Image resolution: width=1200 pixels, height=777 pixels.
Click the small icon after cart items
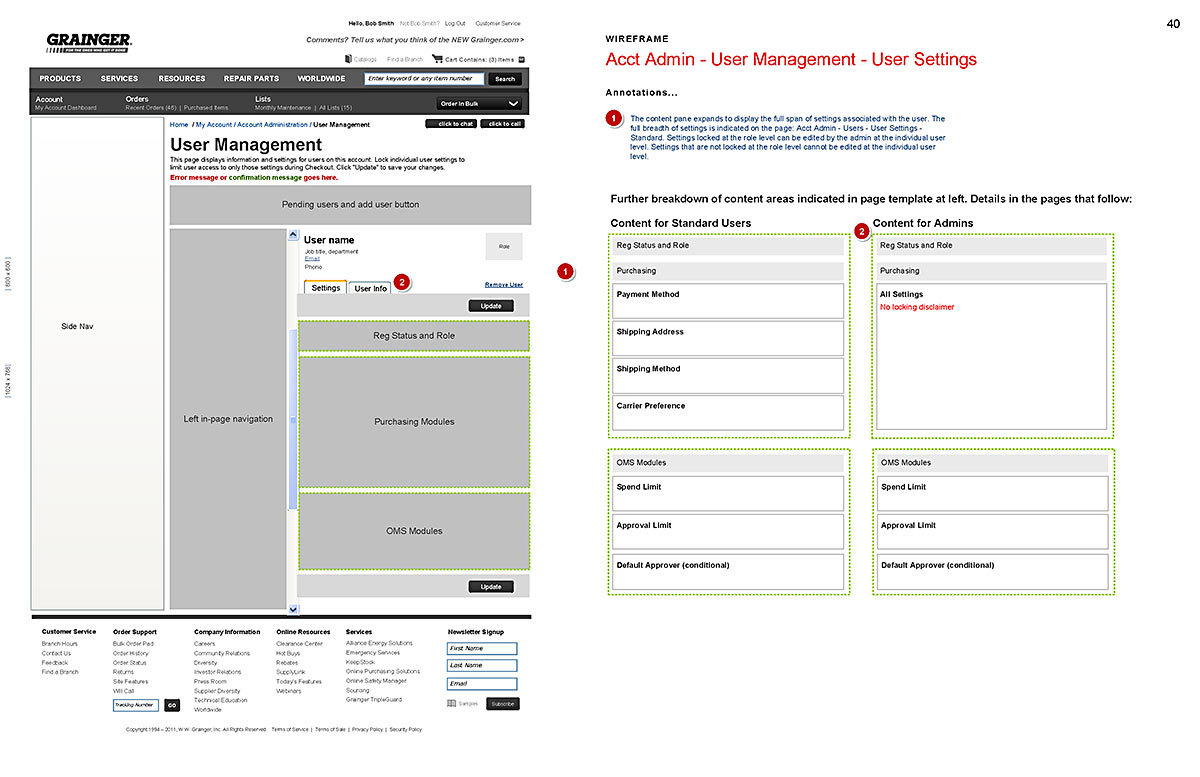coord(521,59)
